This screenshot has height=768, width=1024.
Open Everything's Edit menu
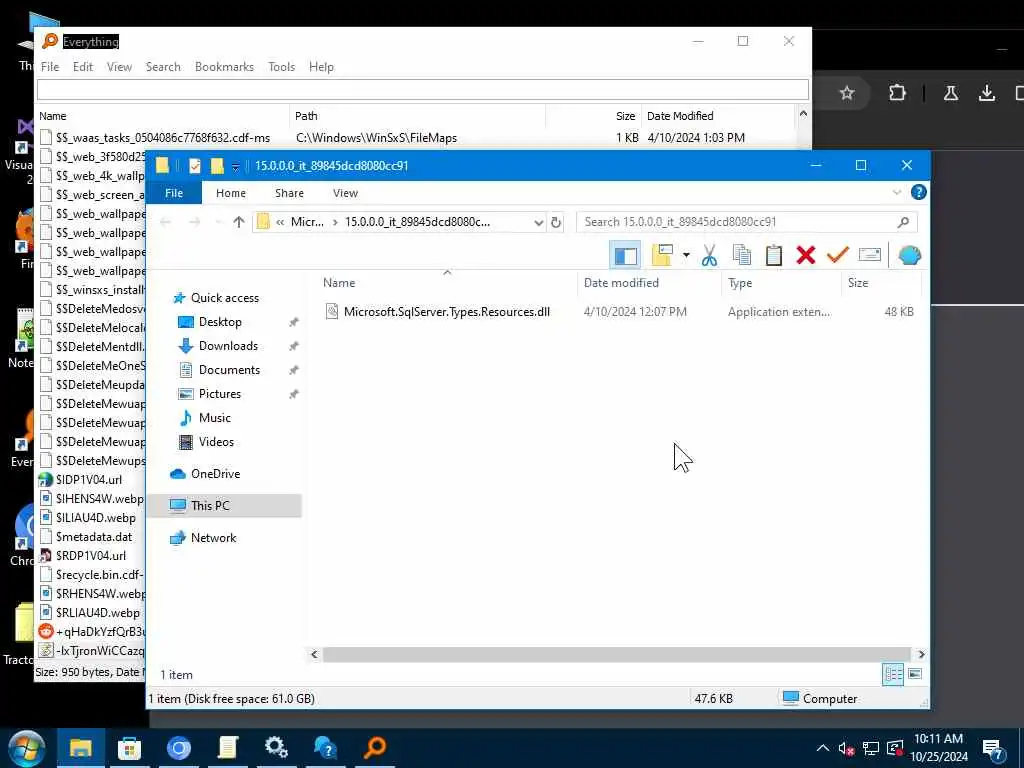point(82,67)
